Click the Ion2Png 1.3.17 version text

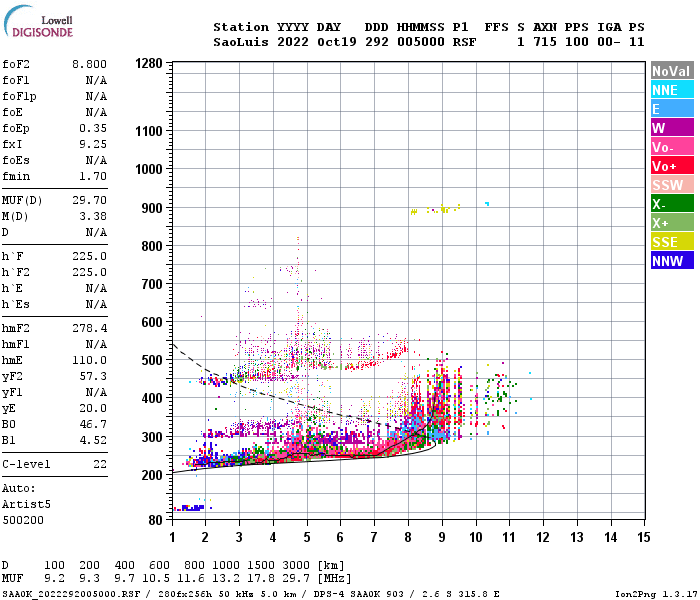(656, 594)
